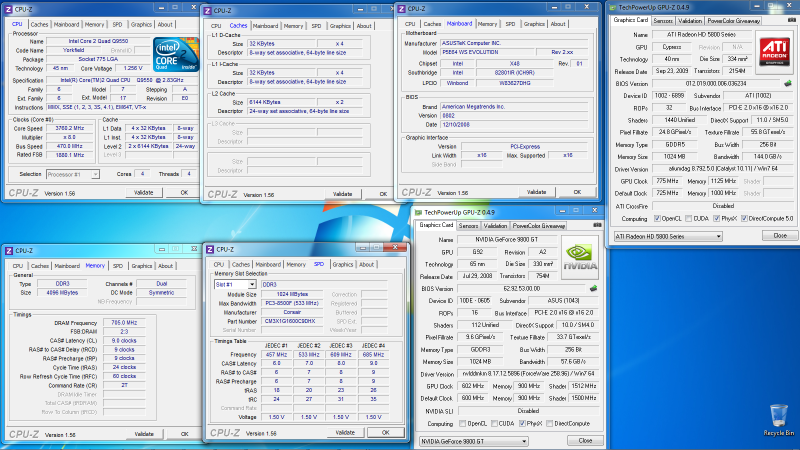The height and width of the screenshot is (450, 800).
Task: Toggle PhysX checkbox in NVIDIA GPU-Z
Action: tap(522, 423)
